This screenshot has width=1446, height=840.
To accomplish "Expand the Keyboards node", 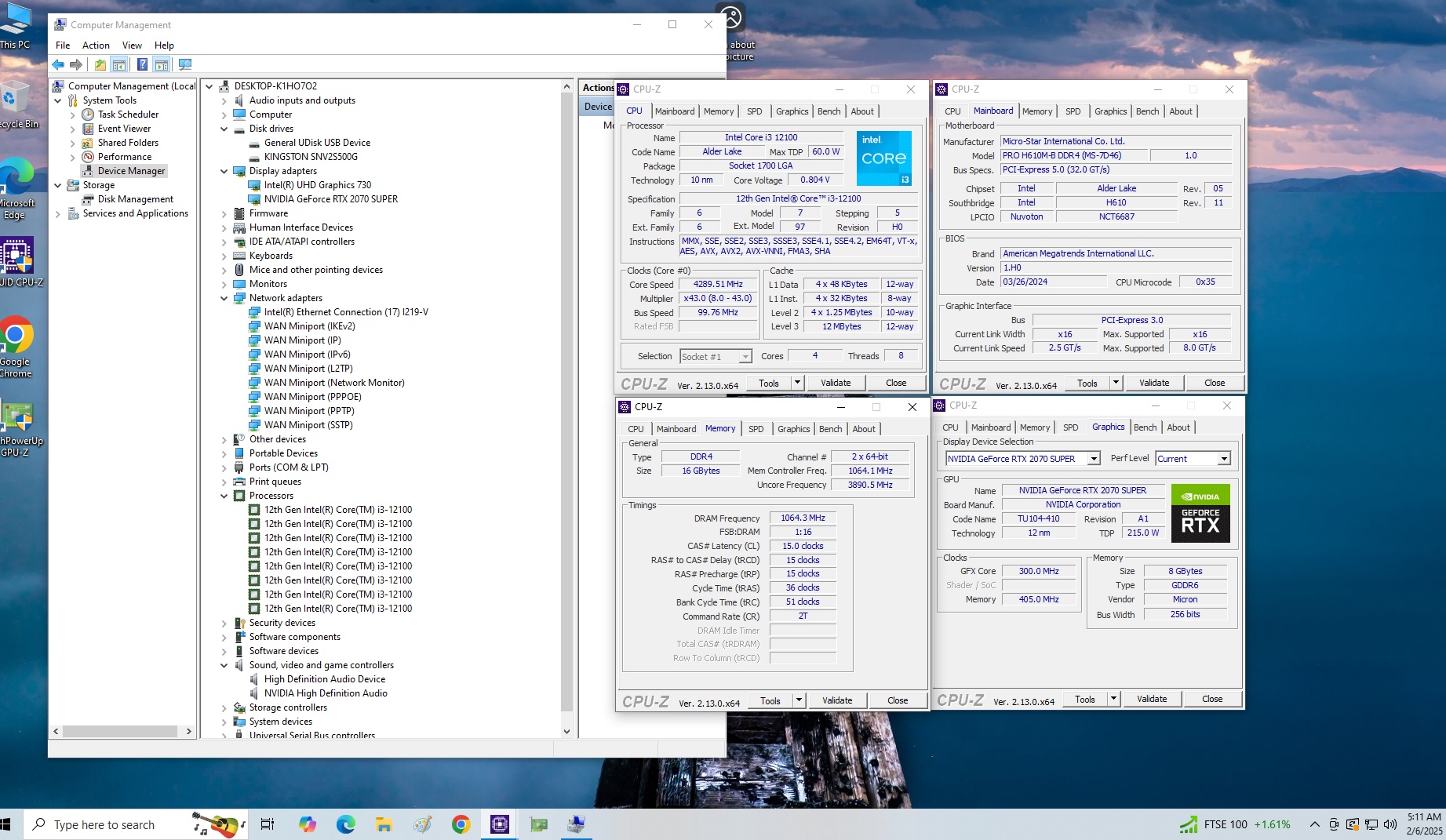I will coord(224,256).
